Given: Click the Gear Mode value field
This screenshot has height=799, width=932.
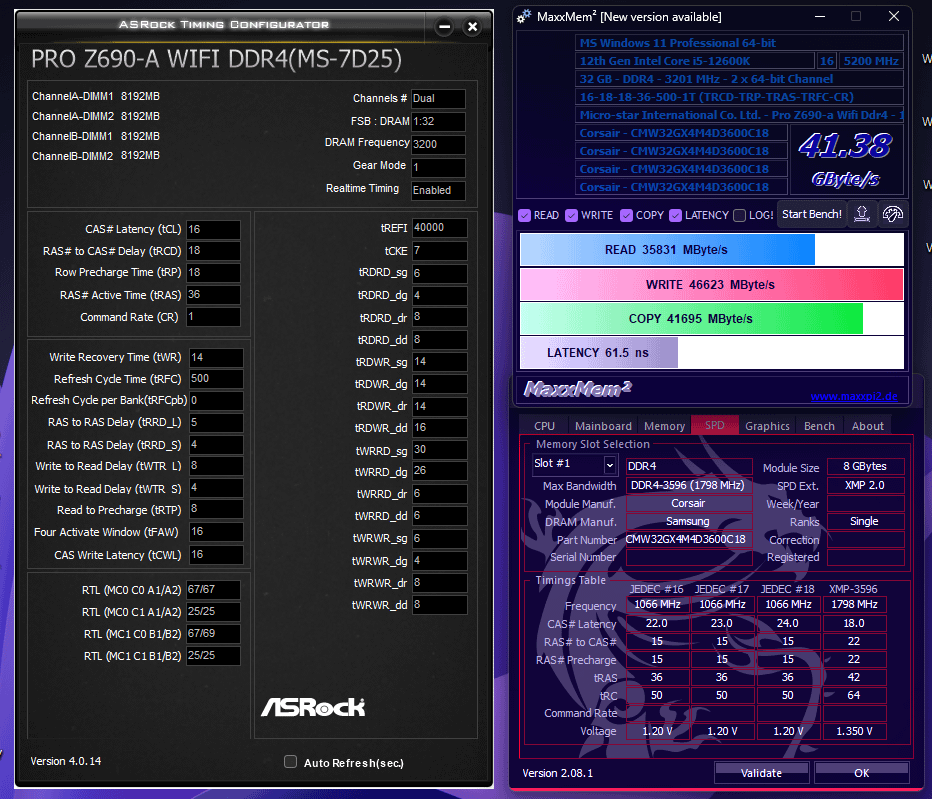Looking at the screenshot, I should [438, 167].
